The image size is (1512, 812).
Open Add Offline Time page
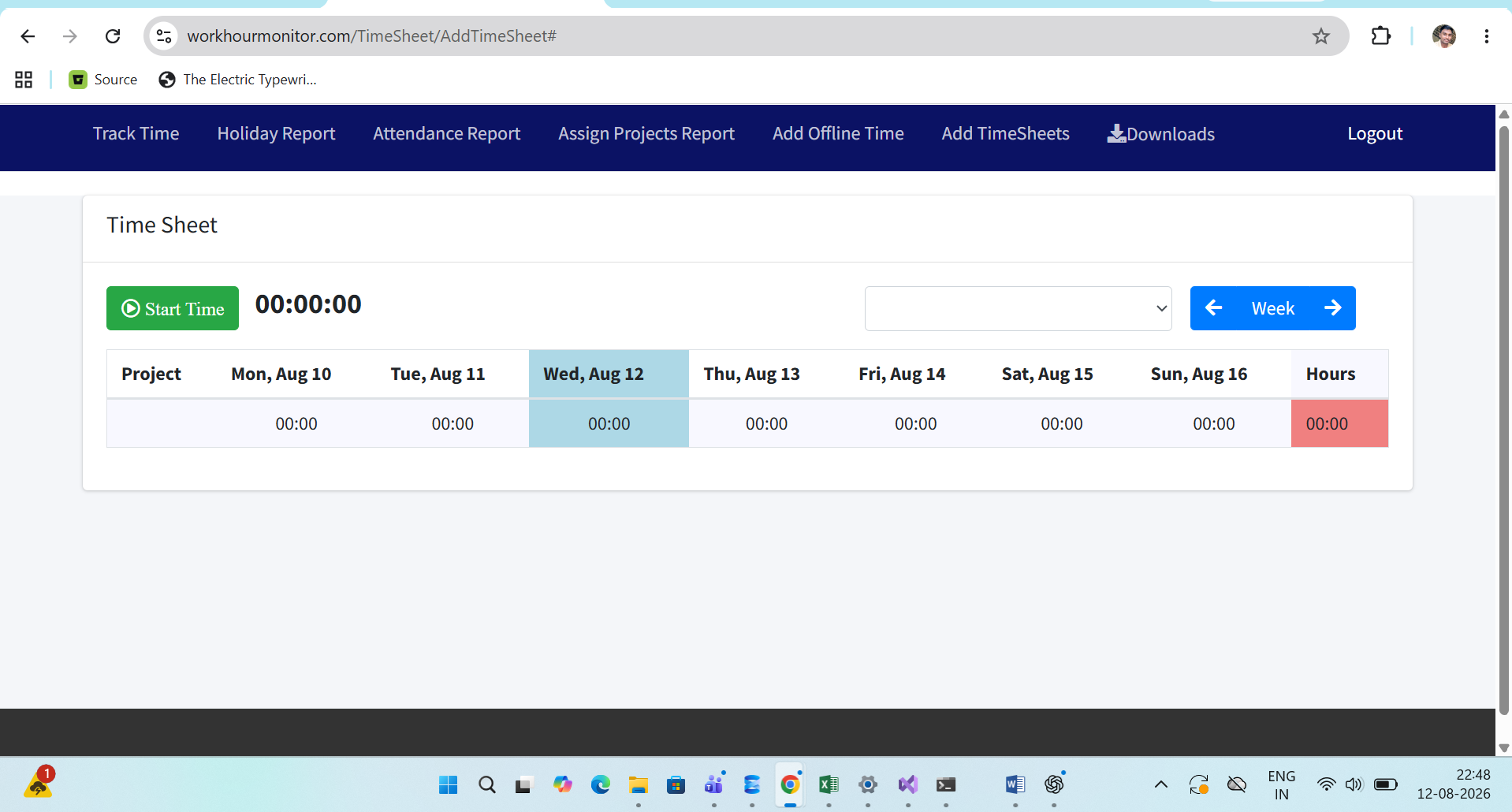pos(838,134)
